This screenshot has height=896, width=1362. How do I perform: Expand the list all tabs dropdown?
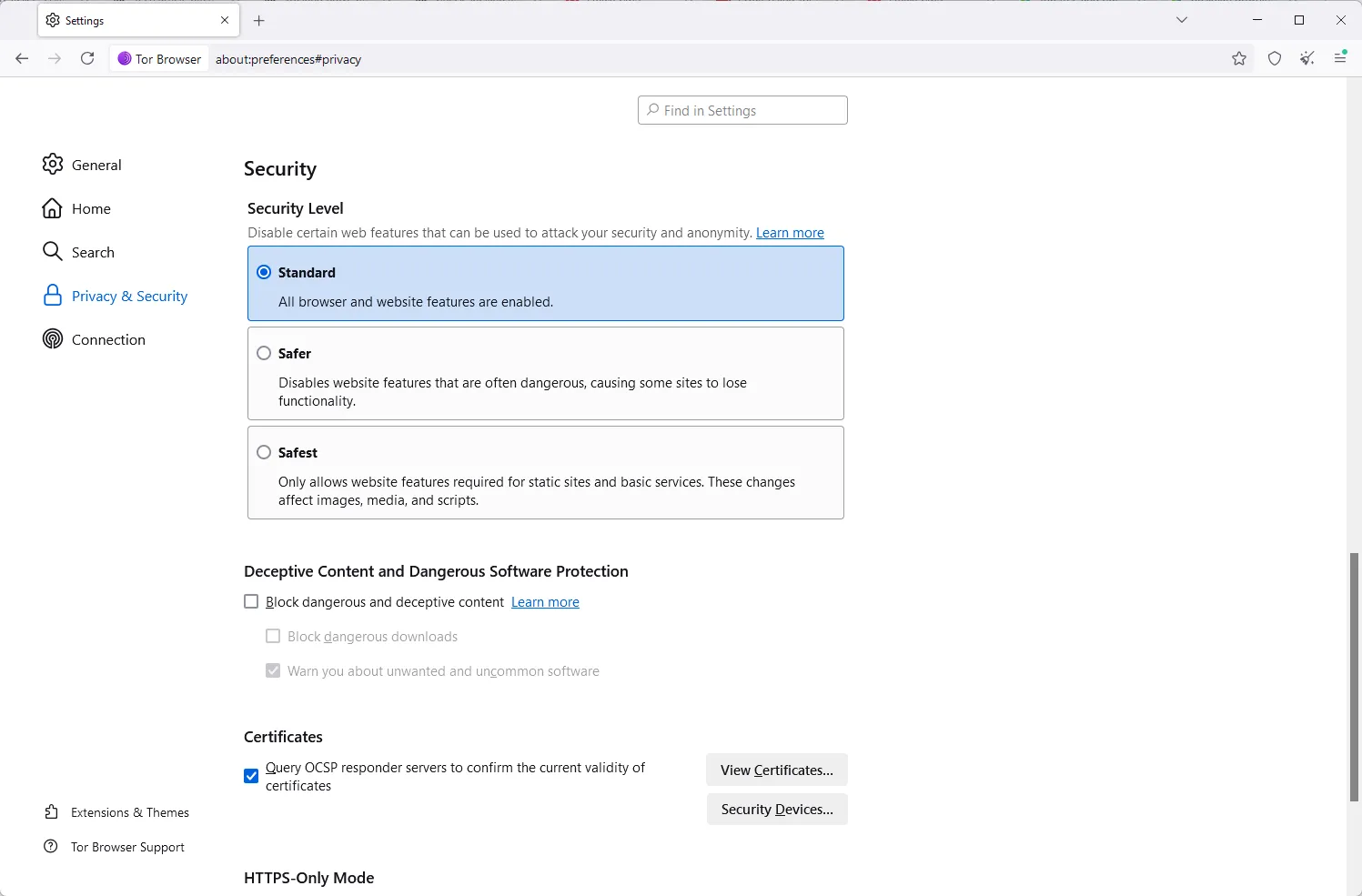(x=1182, y=20)
